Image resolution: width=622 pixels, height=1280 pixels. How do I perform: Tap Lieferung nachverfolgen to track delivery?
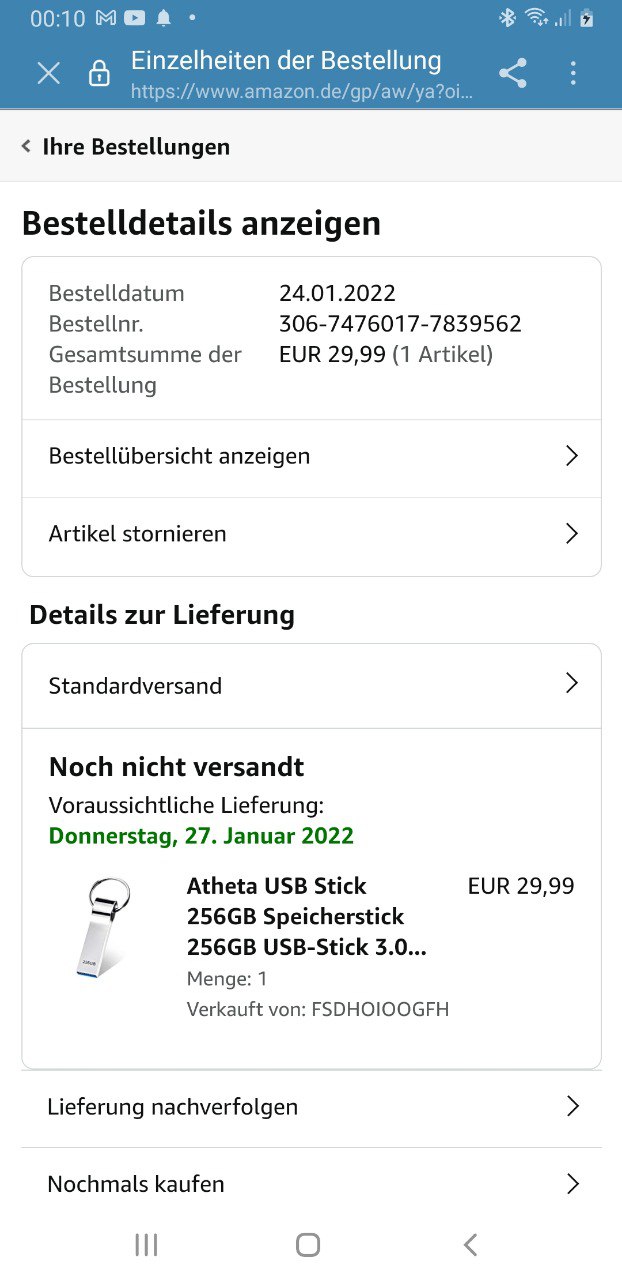point(173,1107)
